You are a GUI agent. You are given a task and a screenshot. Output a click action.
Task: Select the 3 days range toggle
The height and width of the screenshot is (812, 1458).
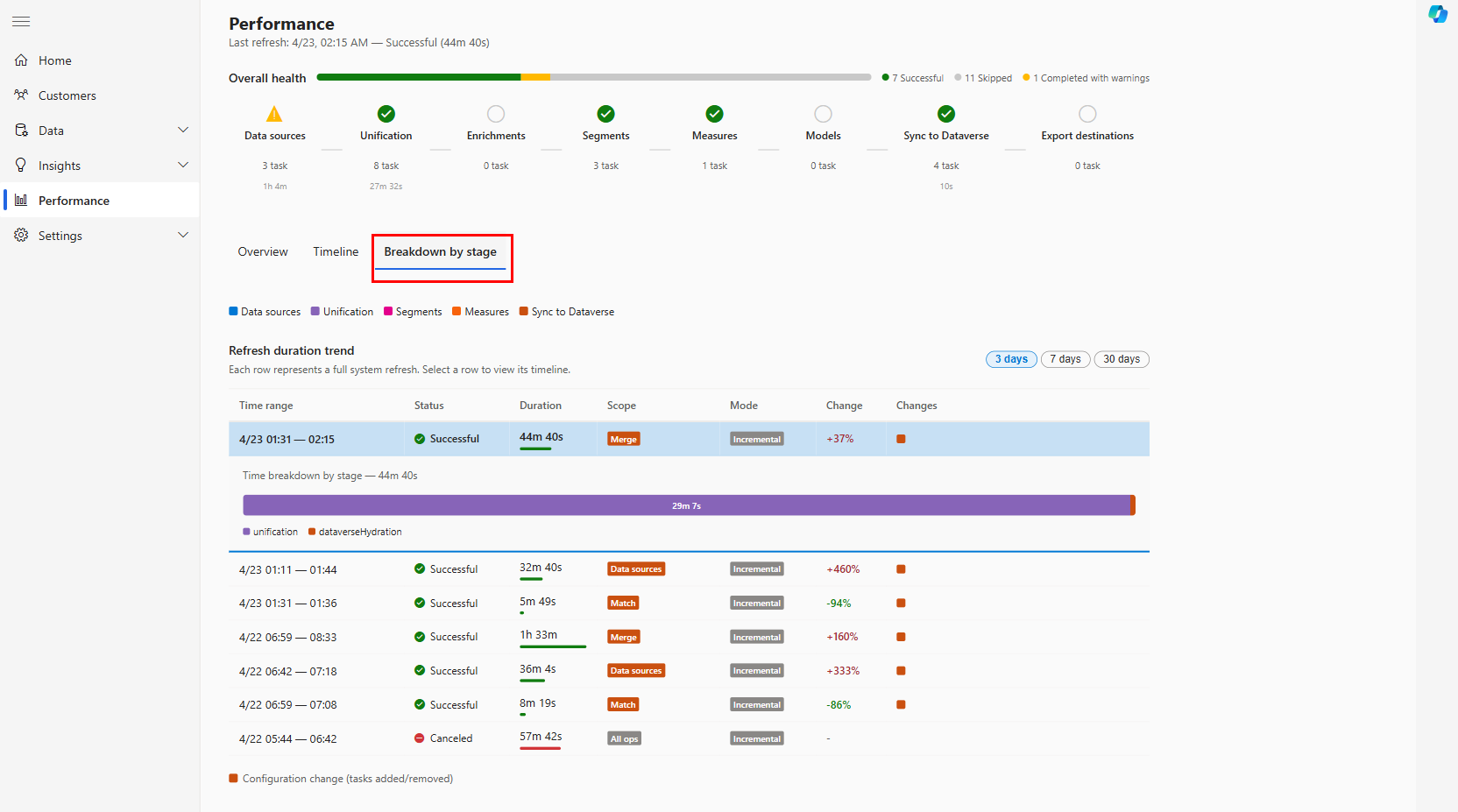[x=1011, y=359]
